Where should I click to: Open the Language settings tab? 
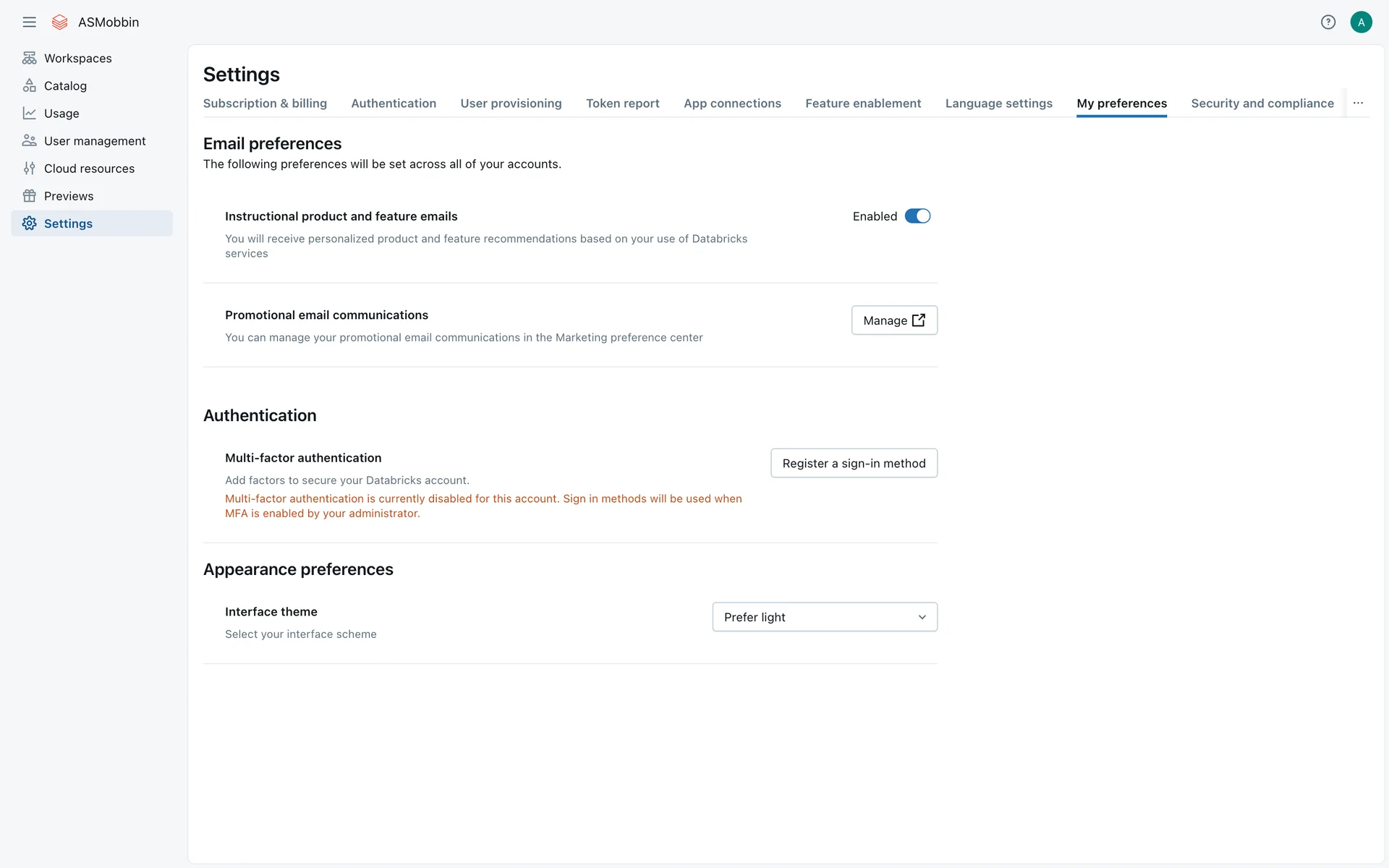(x=998, y=103)
